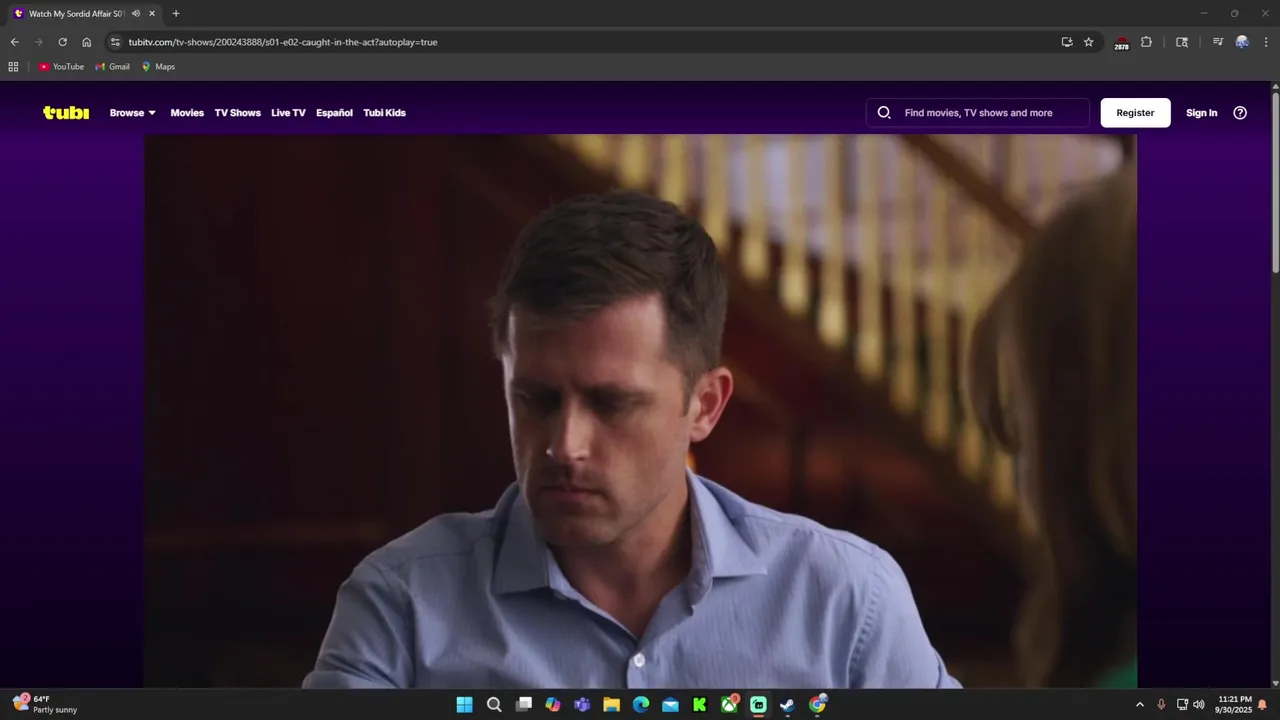The image size is (1280, 720).
Task: Click the Google Lens search icon in toolbar
Action: (1182, 42)
